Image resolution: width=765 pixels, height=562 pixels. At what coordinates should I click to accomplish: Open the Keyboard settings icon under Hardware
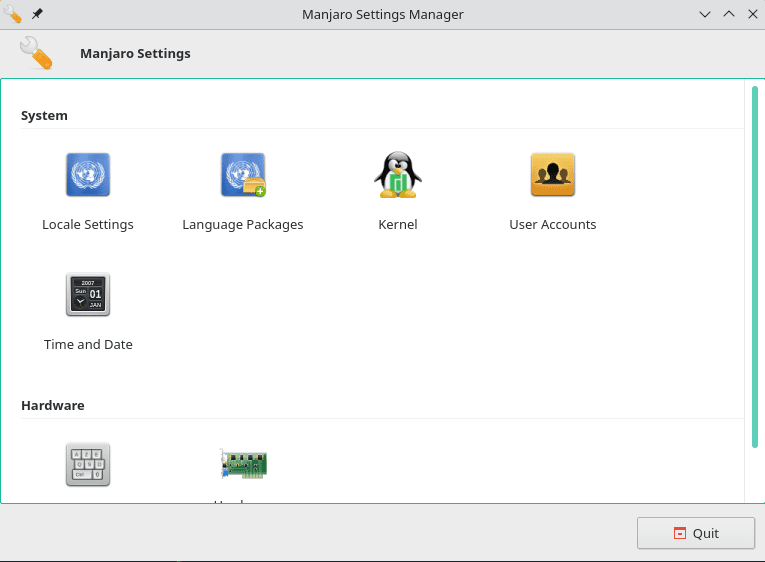[88, 464]
